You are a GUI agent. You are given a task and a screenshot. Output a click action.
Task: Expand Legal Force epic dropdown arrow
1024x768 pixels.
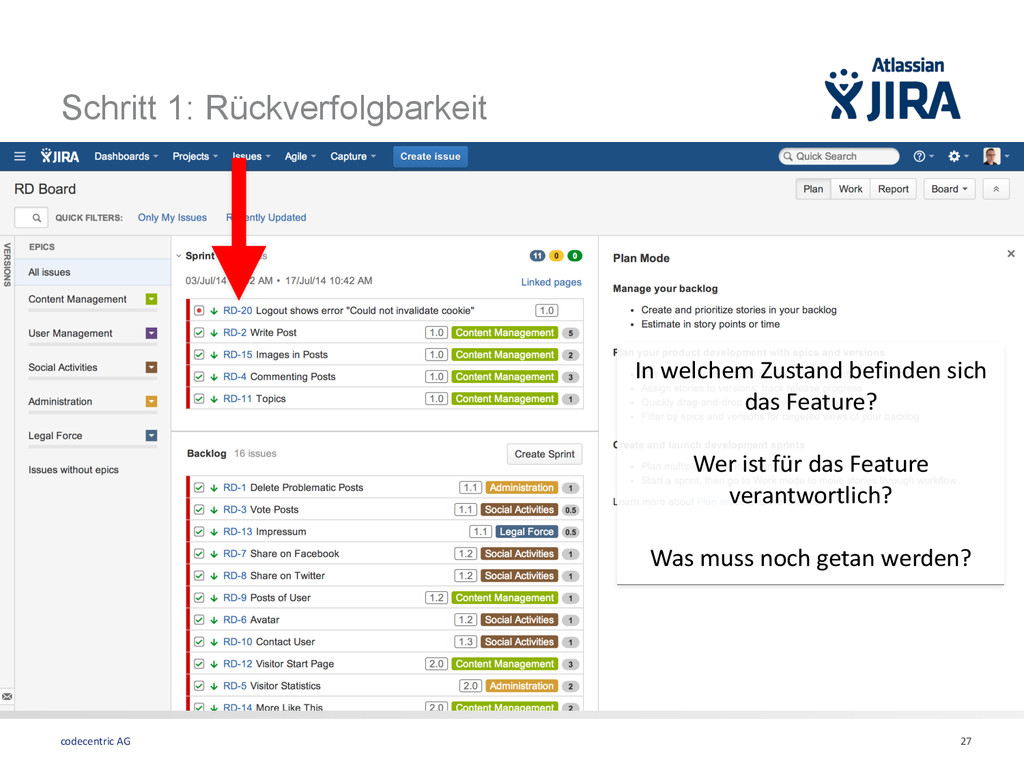pyautogui.click(x=152, y=436)
